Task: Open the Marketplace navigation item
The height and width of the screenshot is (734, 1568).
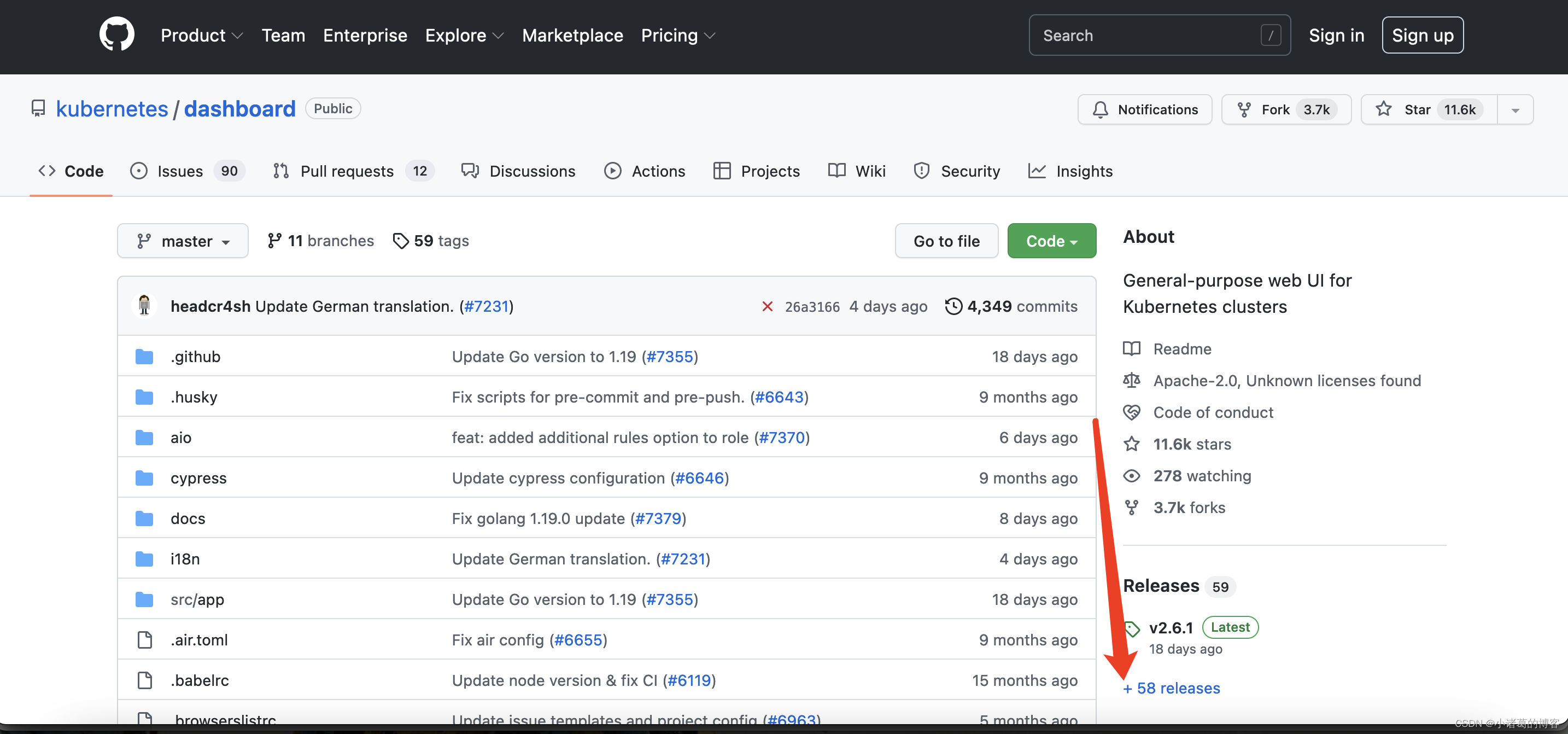Action: pos(572,36)
